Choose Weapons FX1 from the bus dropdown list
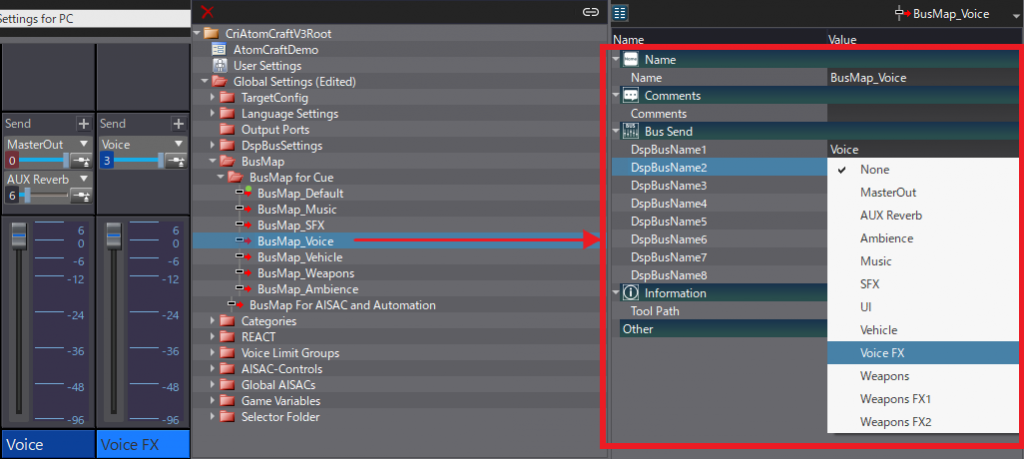Image resolution: width=1024 pixels, height=459 pixels. (895, 398)
